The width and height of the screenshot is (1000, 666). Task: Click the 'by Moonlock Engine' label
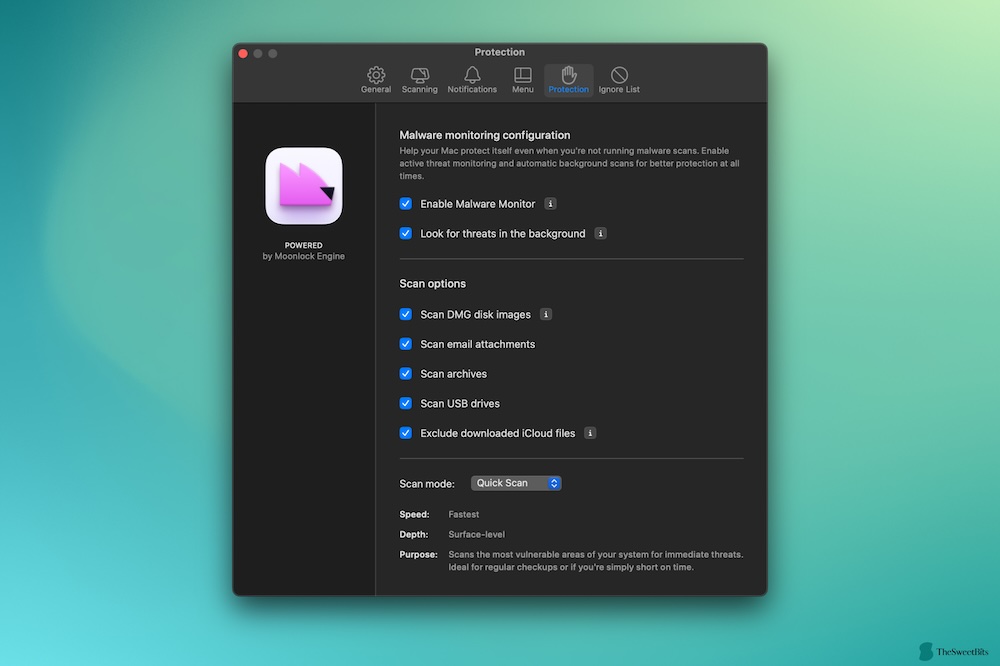[x=304, y=256]
